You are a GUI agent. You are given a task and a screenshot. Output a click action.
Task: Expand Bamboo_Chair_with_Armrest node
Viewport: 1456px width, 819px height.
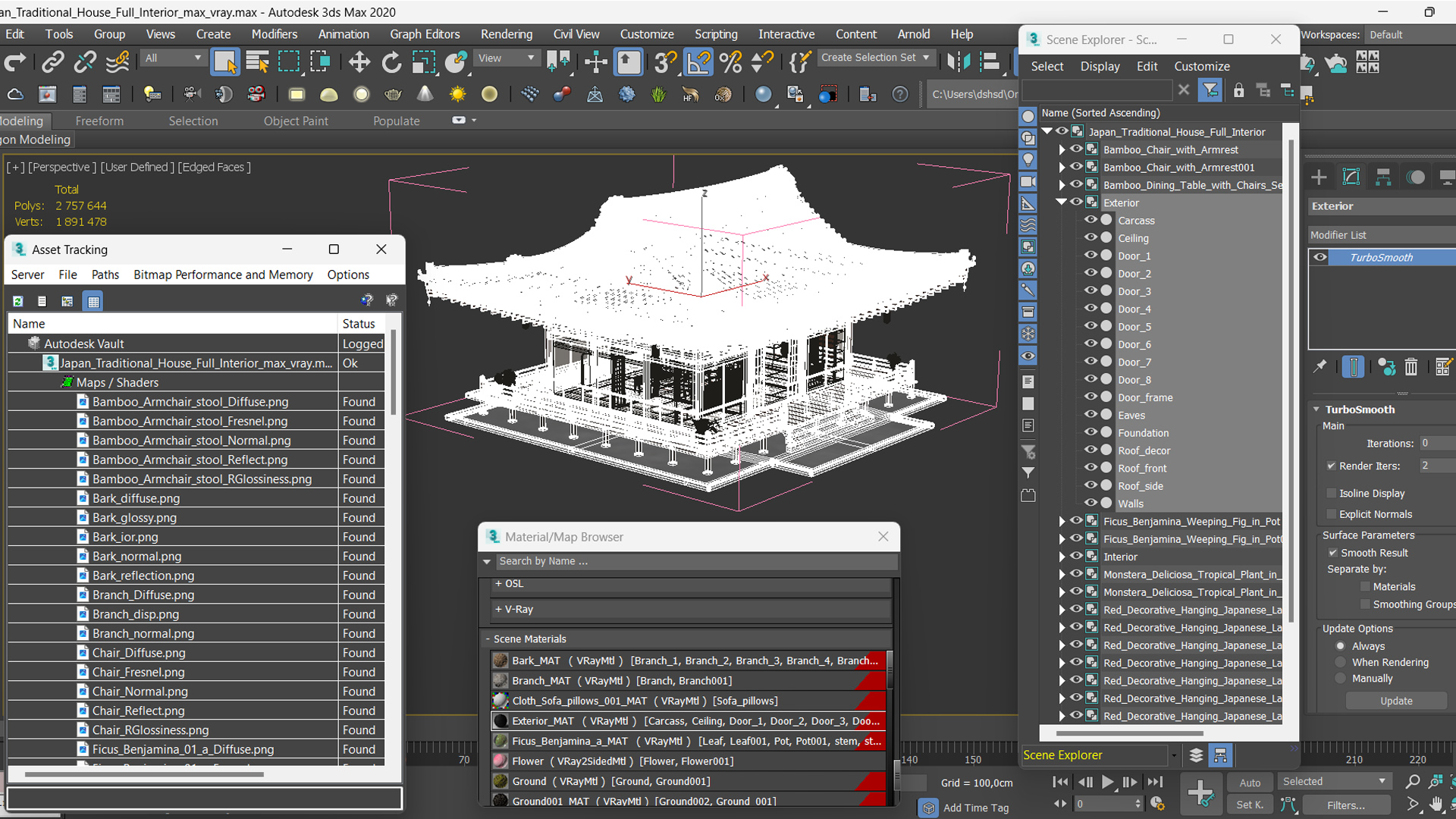1062,149
